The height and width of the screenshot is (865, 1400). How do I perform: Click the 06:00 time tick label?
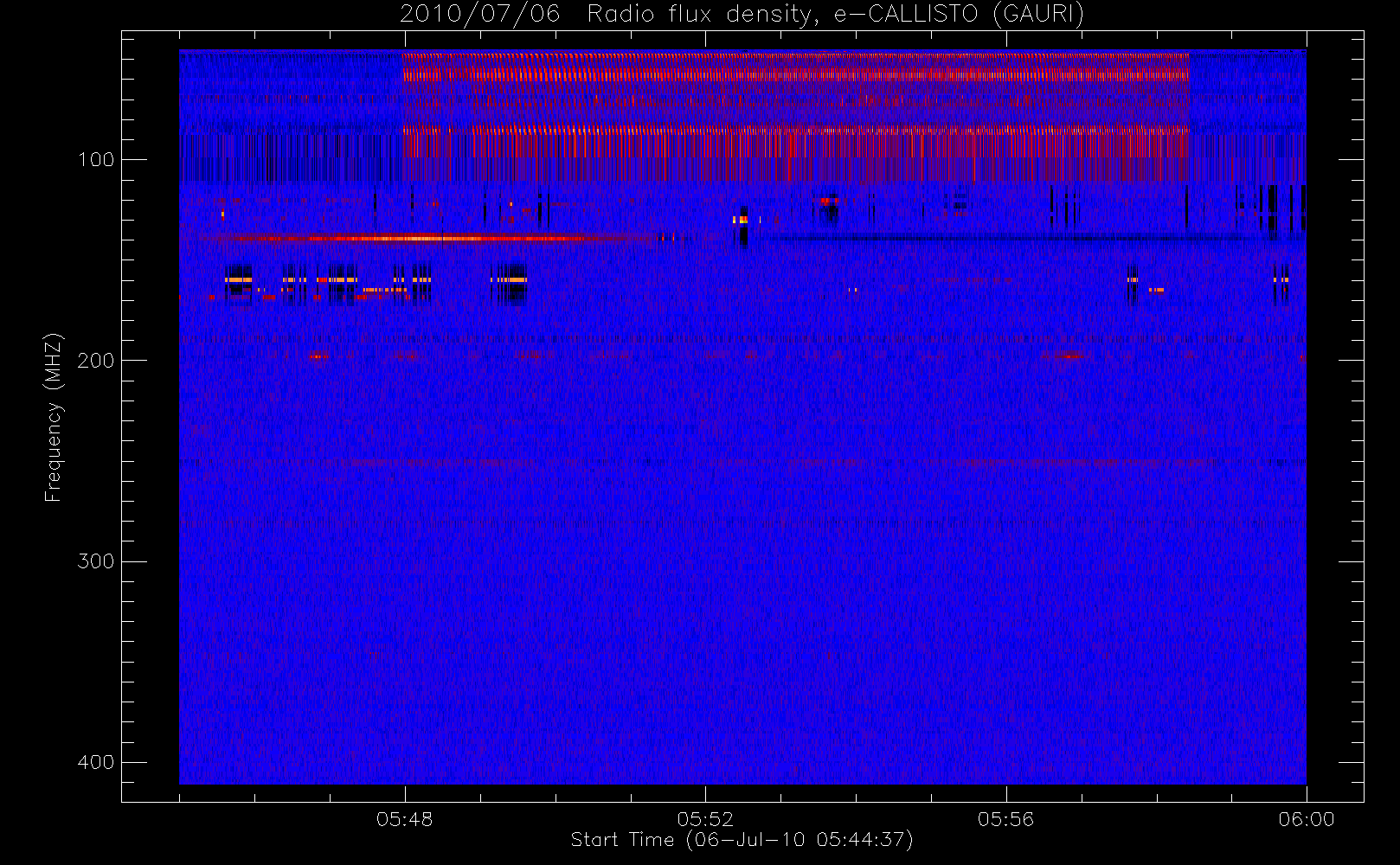click(1307, 819)
